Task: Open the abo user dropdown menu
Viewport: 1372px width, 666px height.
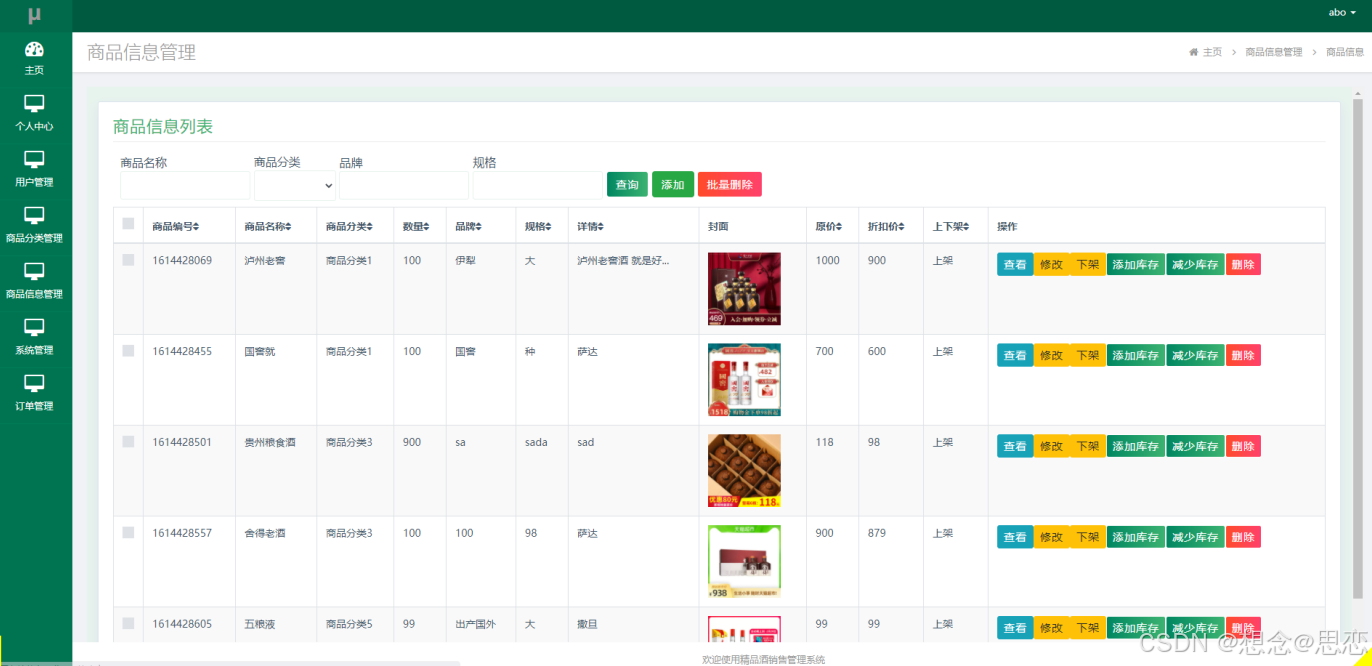Action: (x=1342, y=12)
